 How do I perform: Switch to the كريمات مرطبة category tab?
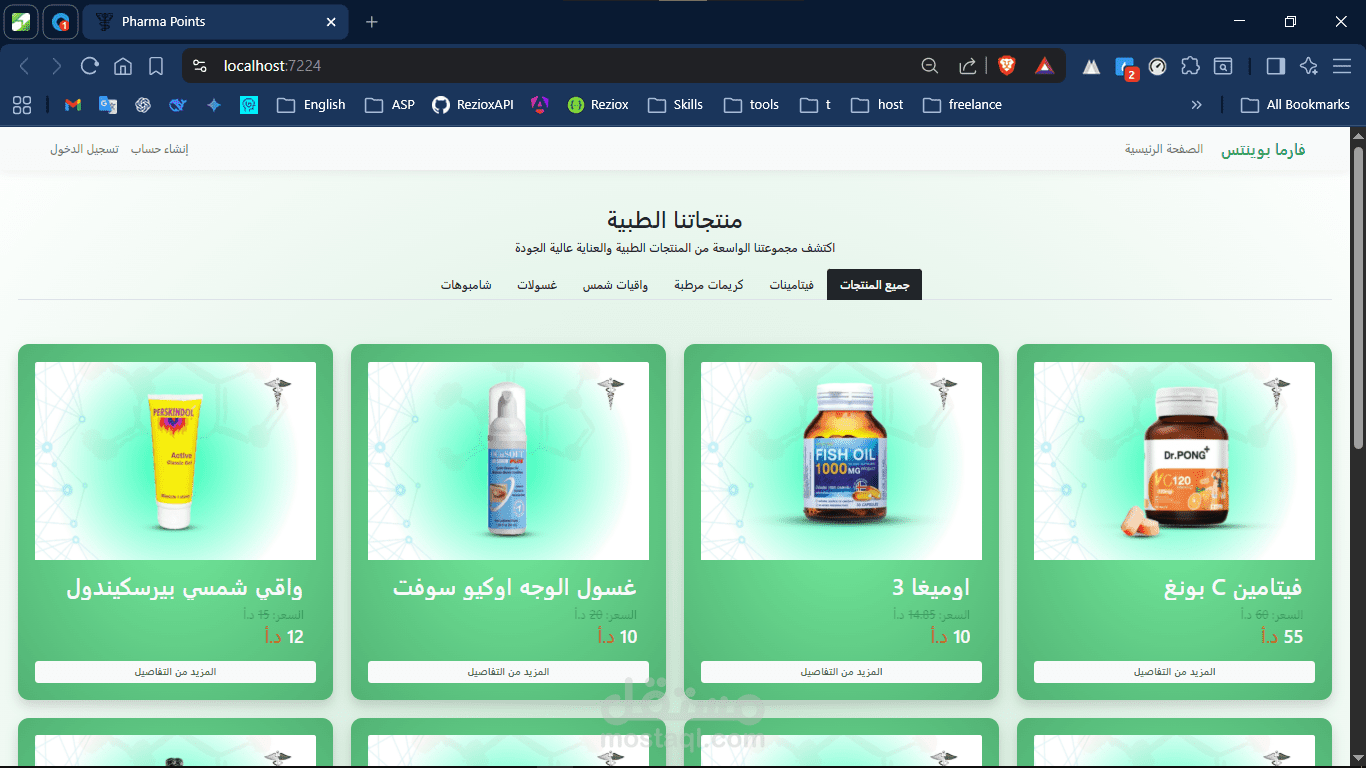(708, 285)
